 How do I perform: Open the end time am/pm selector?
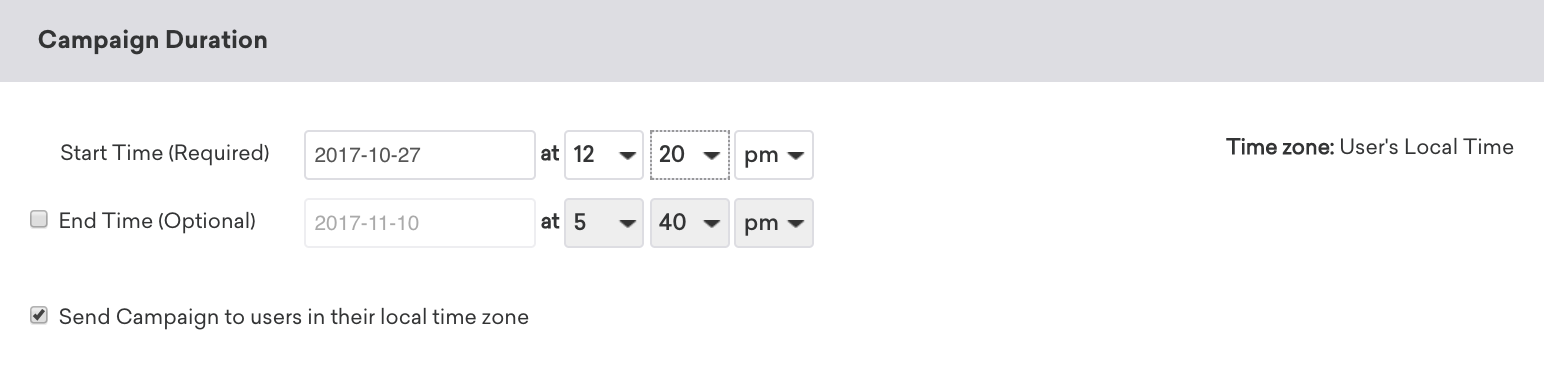(774, 222)
